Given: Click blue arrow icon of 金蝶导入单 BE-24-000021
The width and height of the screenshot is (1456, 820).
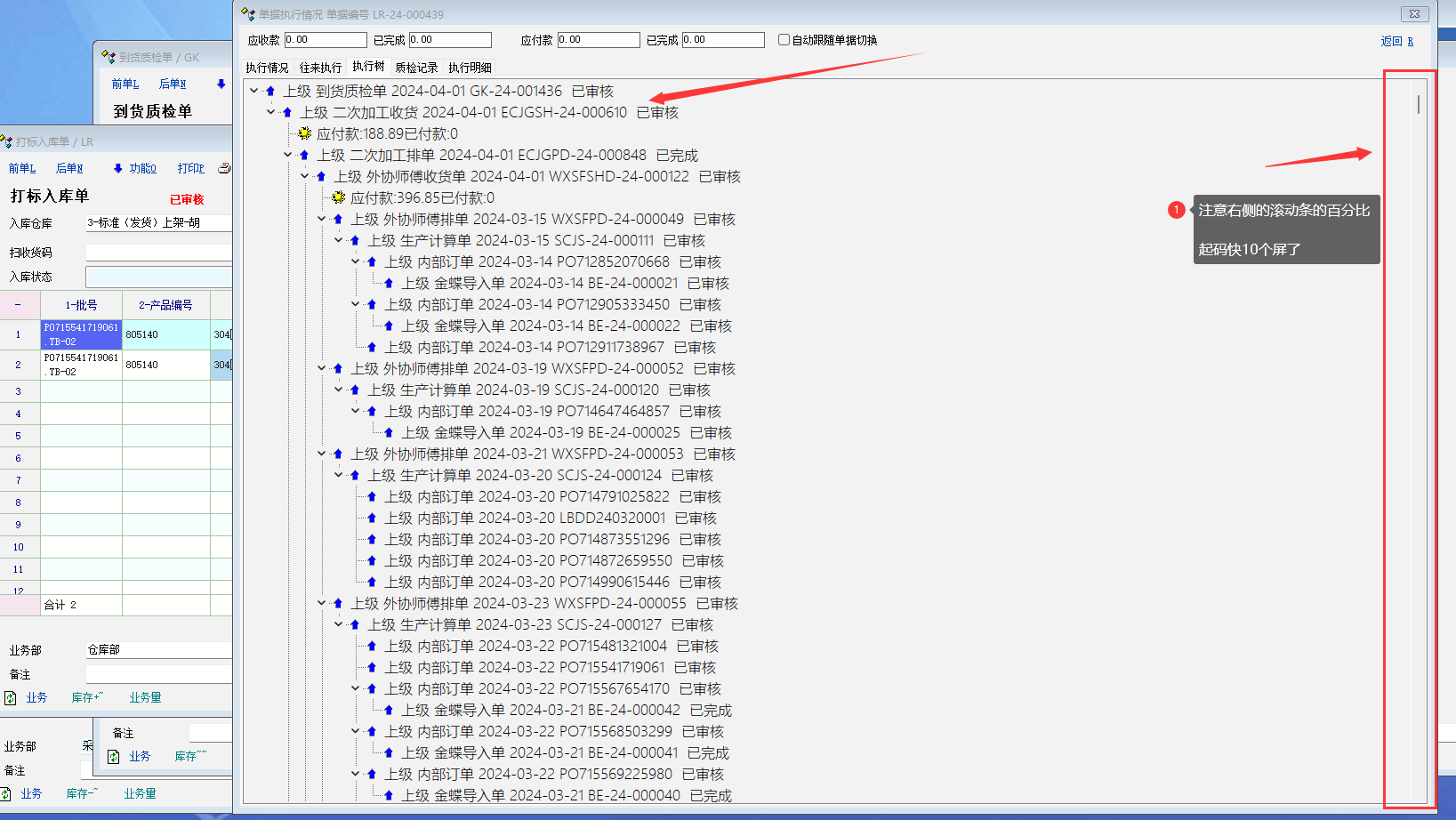Looking at the screenshot, I should tap(389, 284).
